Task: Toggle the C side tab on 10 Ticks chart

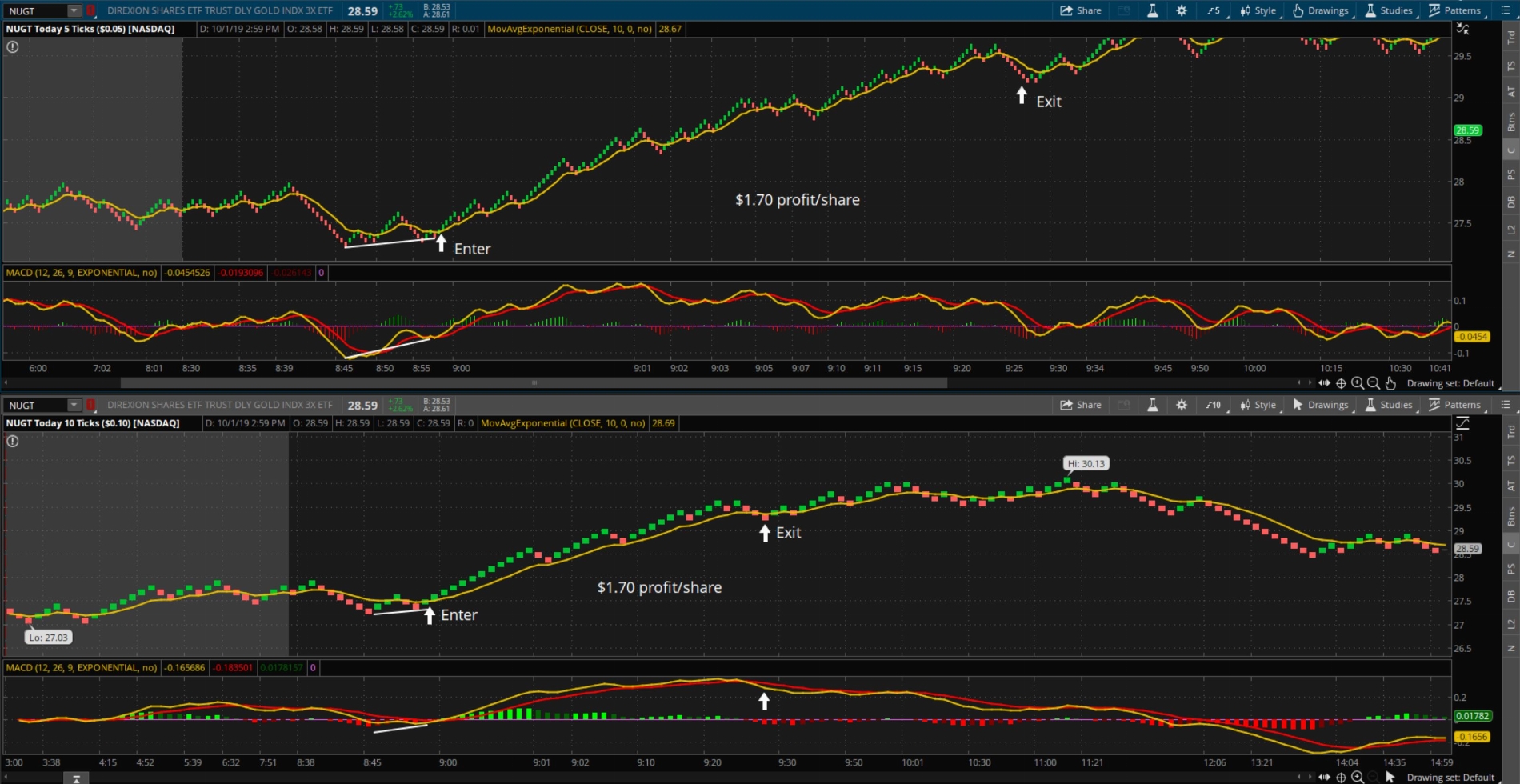Action: 1511,545
